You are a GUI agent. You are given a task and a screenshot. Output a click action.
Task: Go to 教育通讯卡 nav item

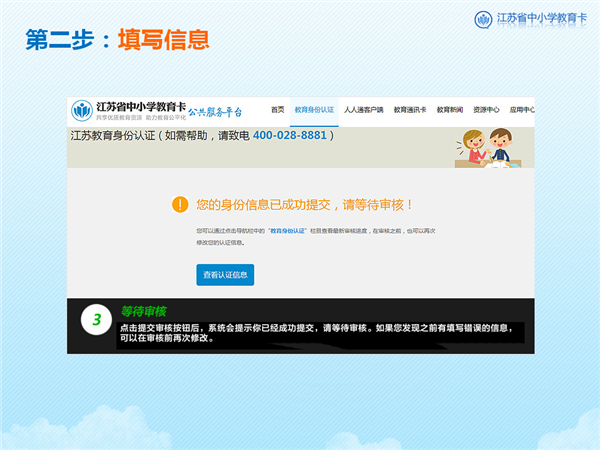[410, 110]
